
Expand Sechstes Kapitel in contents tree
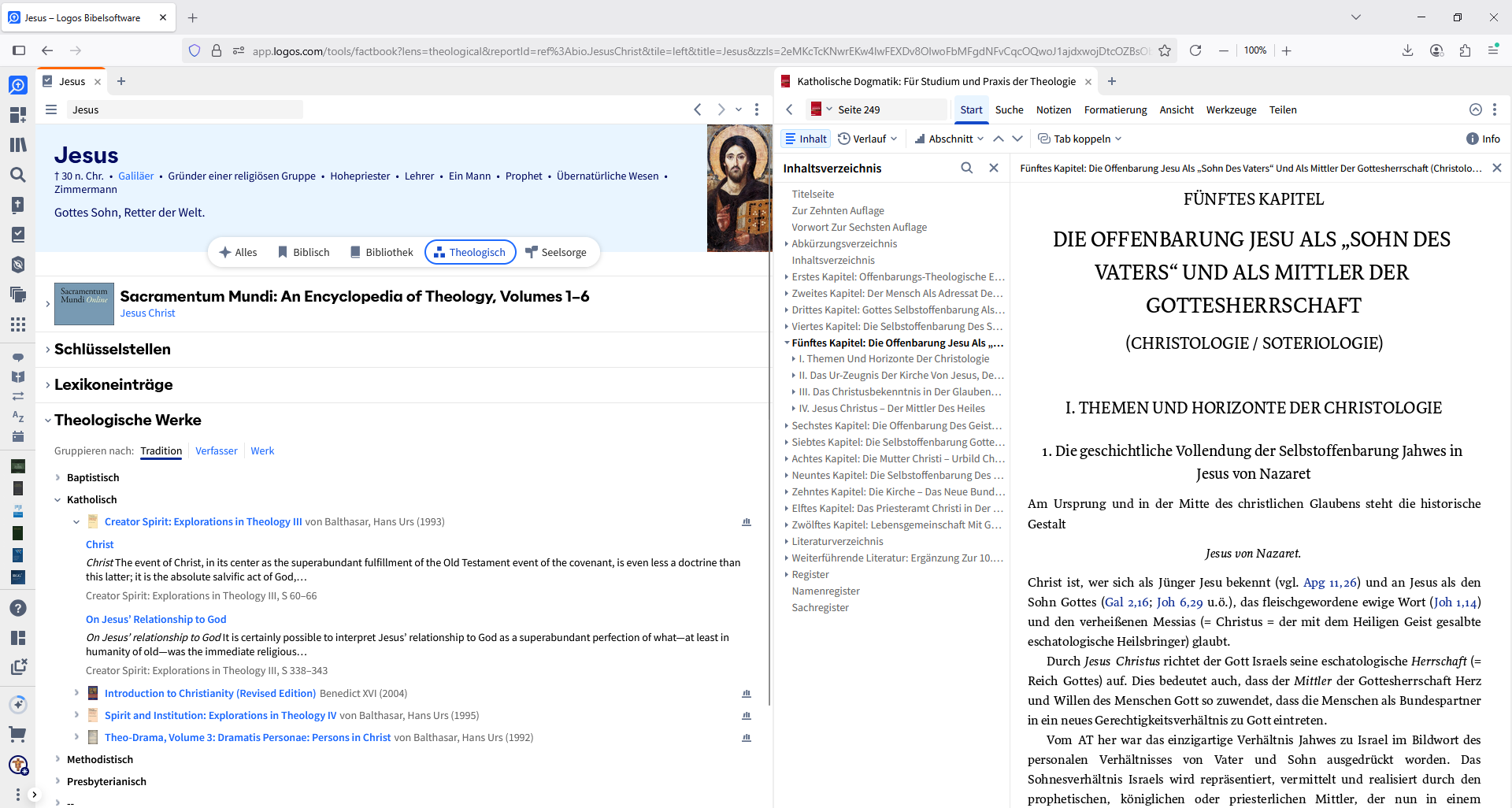pos(787,425)
